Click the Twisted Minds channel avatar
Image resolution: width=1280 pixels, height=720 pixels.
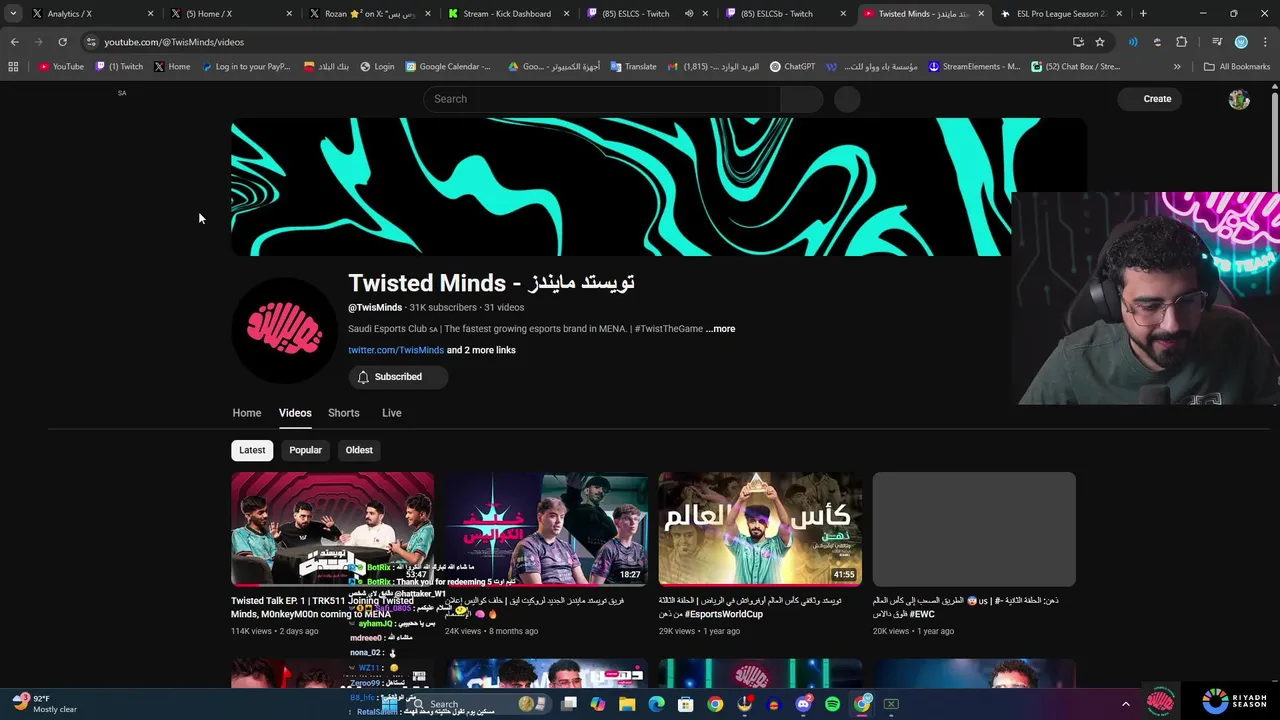click(x=285, y=331)
